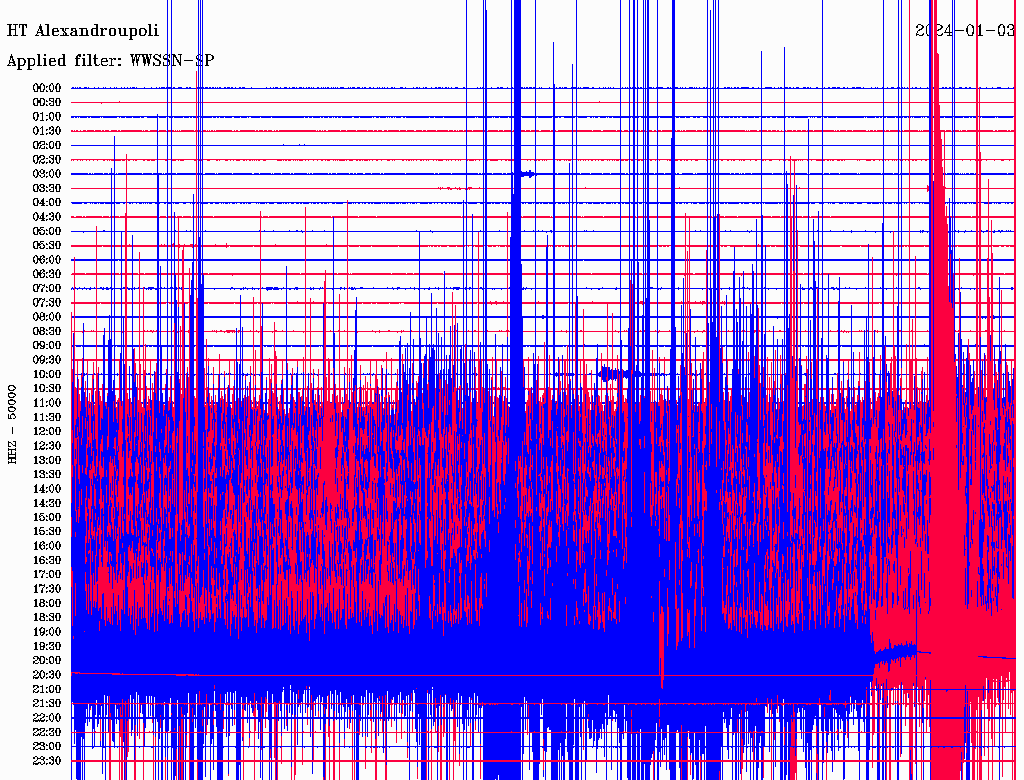
Task: Click the 16:00 time label
Action: (x=47, y=546)
